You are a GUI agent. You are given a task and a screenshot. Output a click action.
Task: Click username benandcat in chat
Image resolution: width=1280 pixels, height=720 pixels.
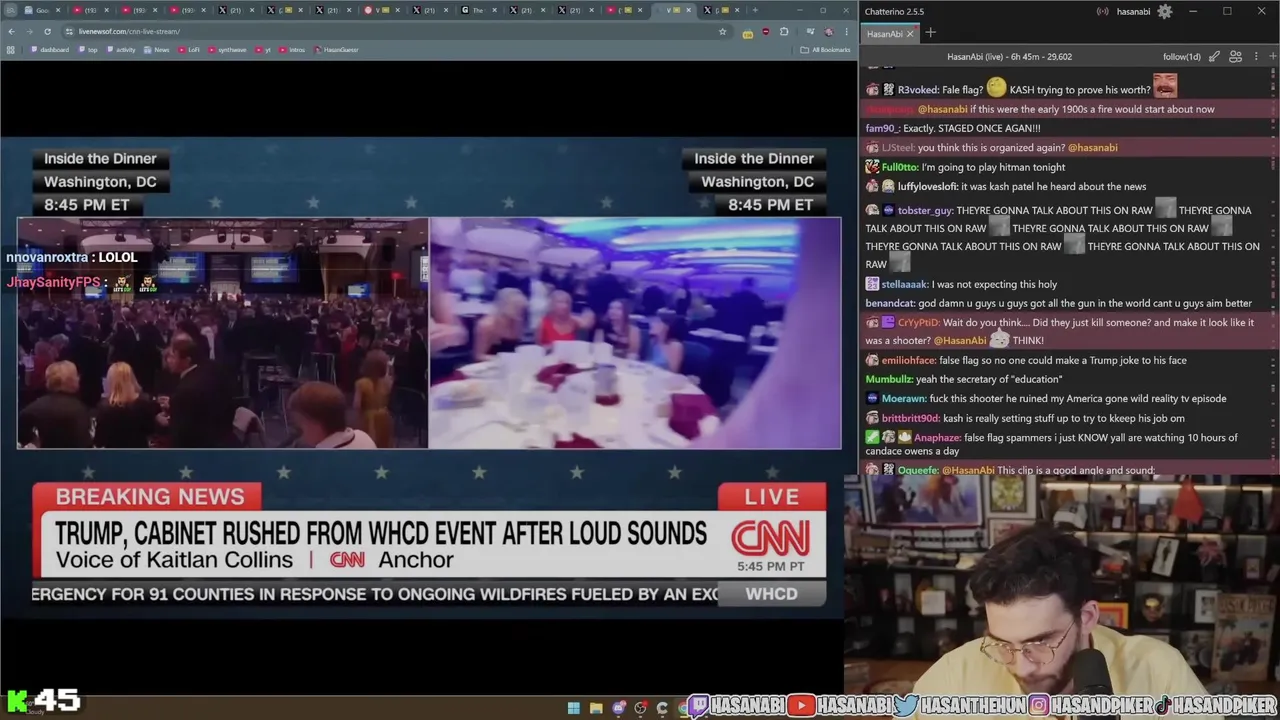tap(890, 304)
